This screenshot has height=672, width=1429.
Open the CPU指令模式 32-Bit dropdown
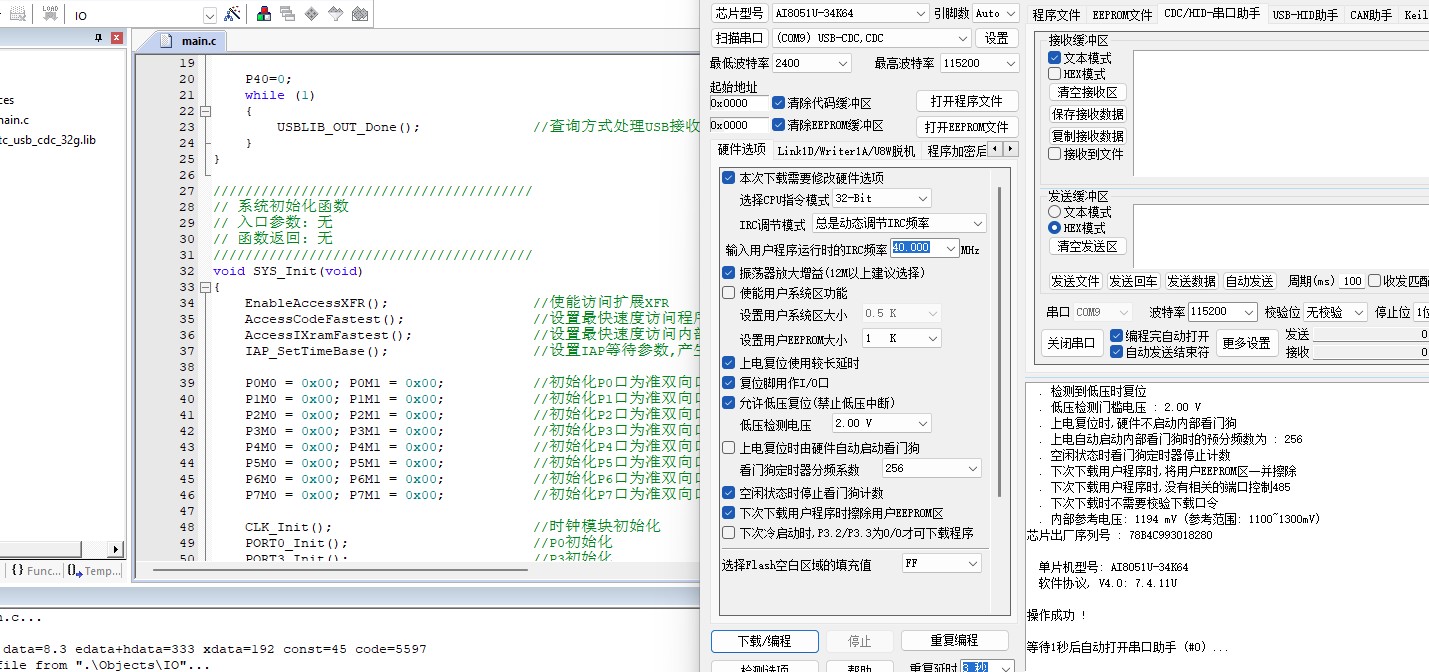[881, 199]
